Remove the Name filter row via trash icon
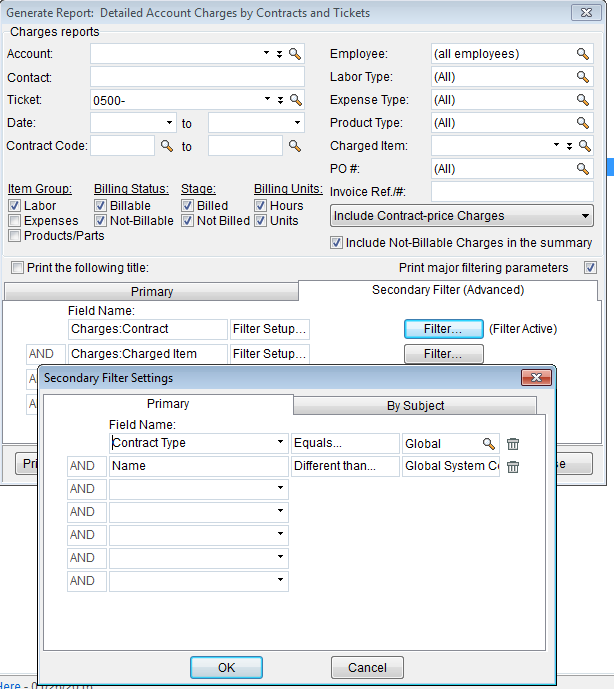 click(x=513, y=467)
